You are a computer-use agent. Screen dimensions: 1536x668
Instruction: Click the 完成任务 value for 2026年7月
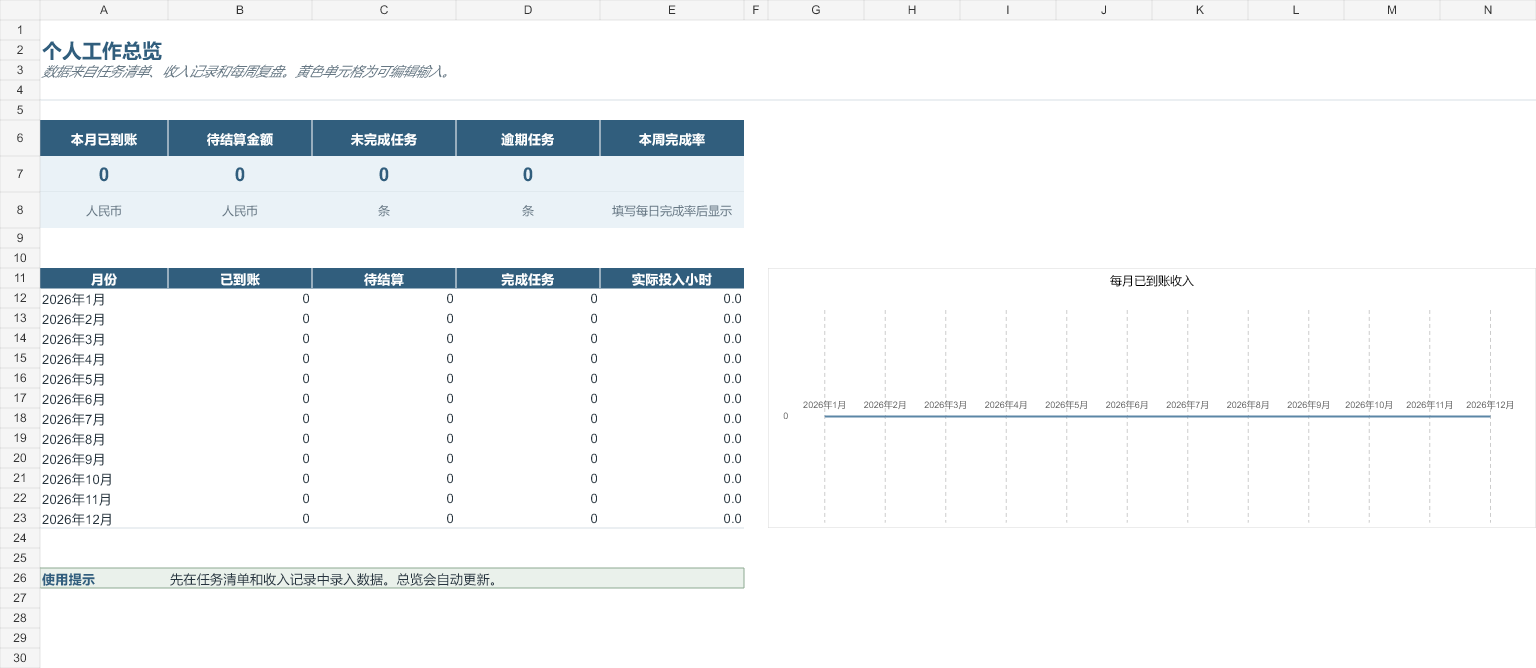528,419
